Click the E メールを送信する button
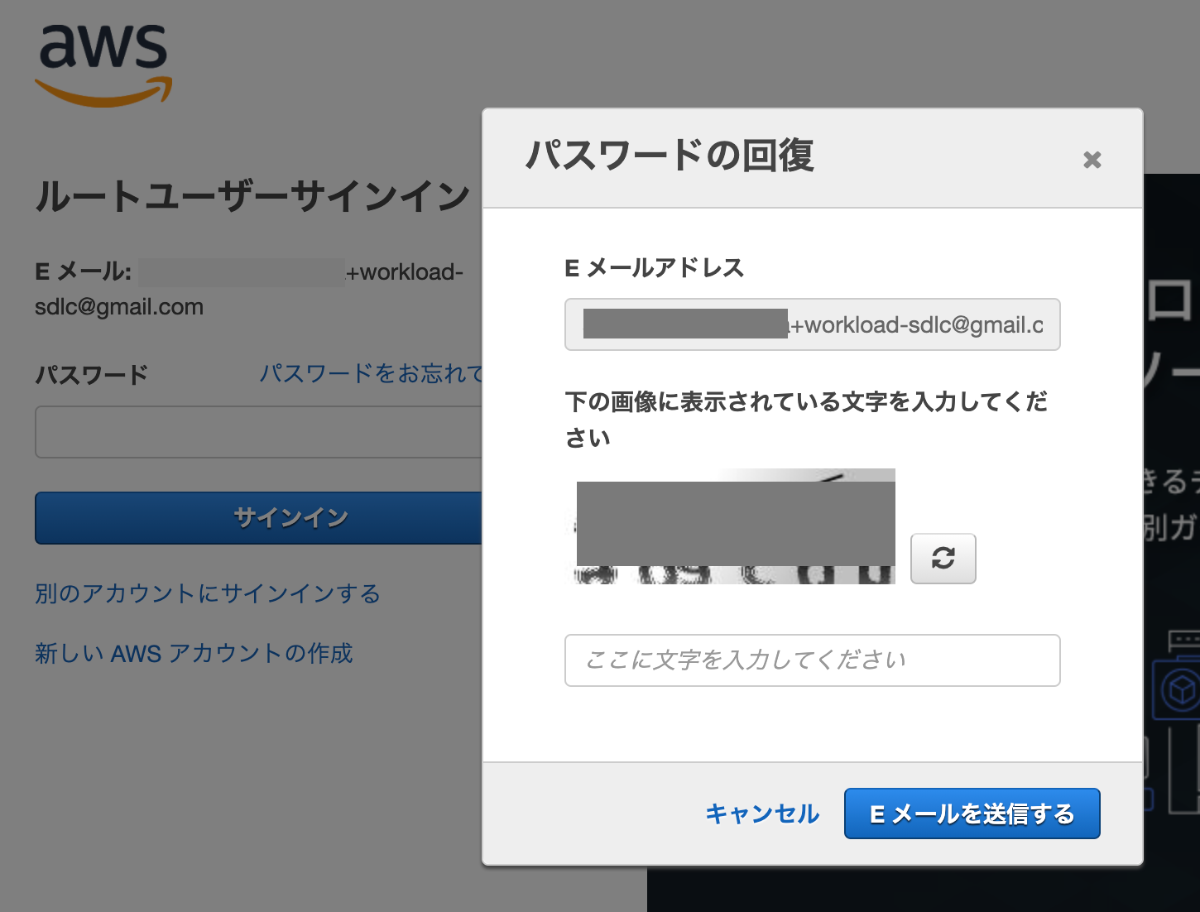1200x912 pixels. pyautogui.click(x=972, y=814)
